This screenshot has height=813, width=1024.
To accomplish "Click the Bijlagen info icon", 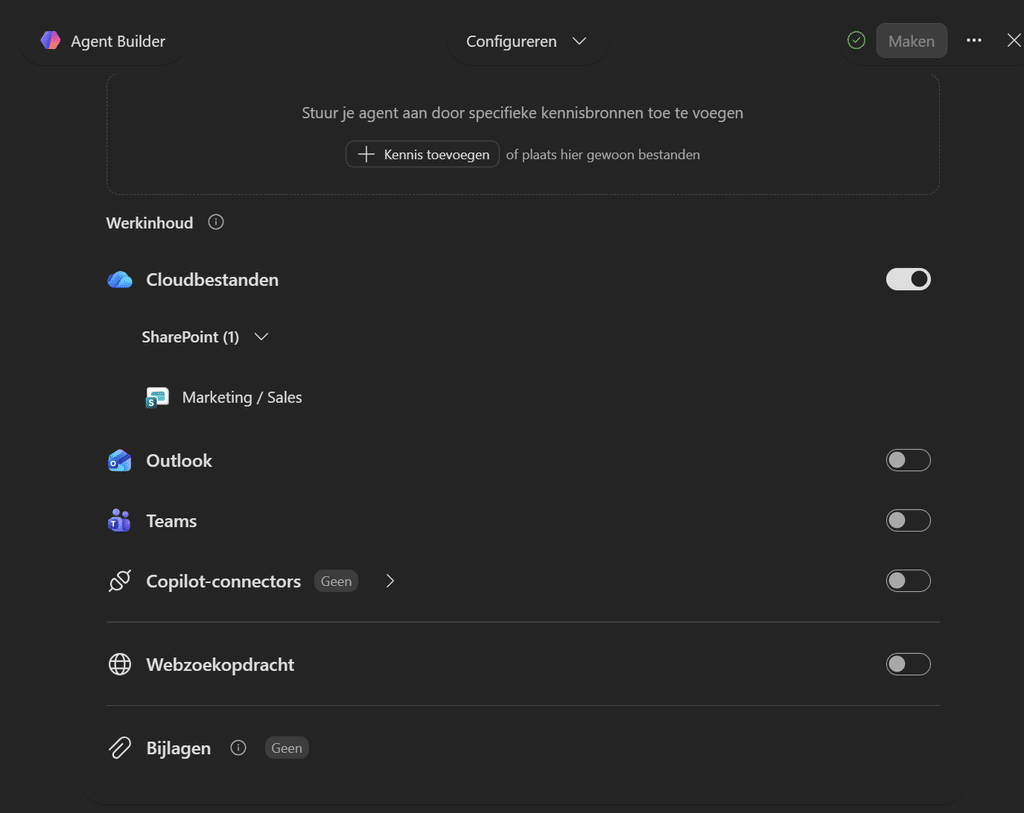I will coord(238,748).
